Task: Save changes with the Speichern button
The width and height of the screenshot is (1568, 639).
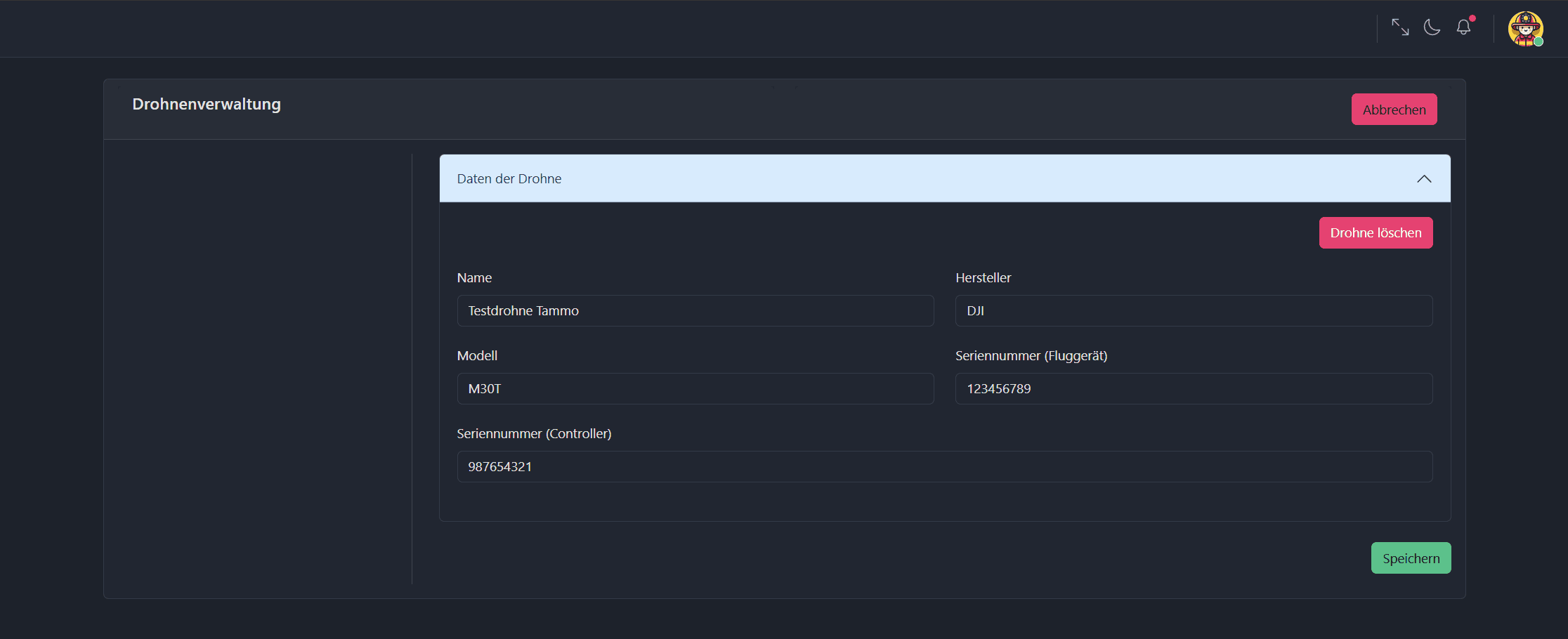Action: tap(1411, 558)
